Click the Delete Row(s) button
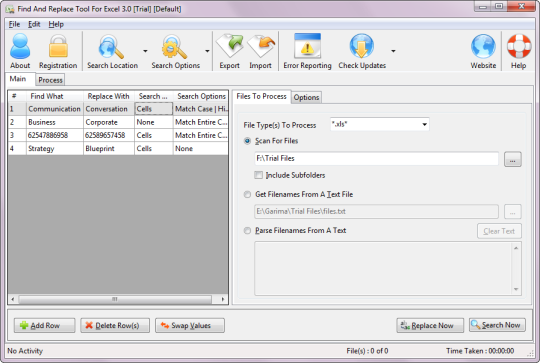The height and width of the screenshot is (363, 540). [x=115, y=325]
